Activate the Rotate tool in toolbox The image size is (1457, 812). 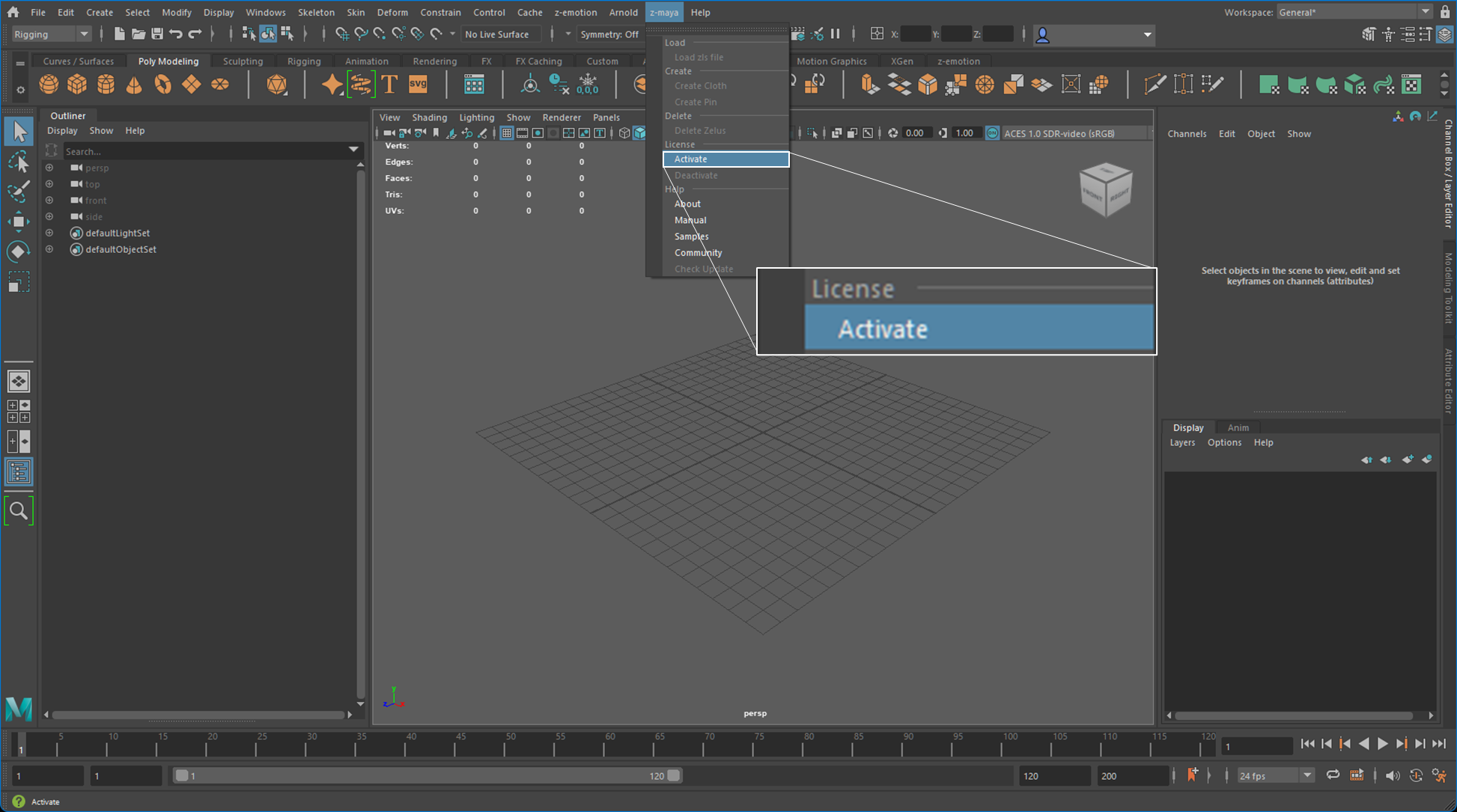click(19, 251)
